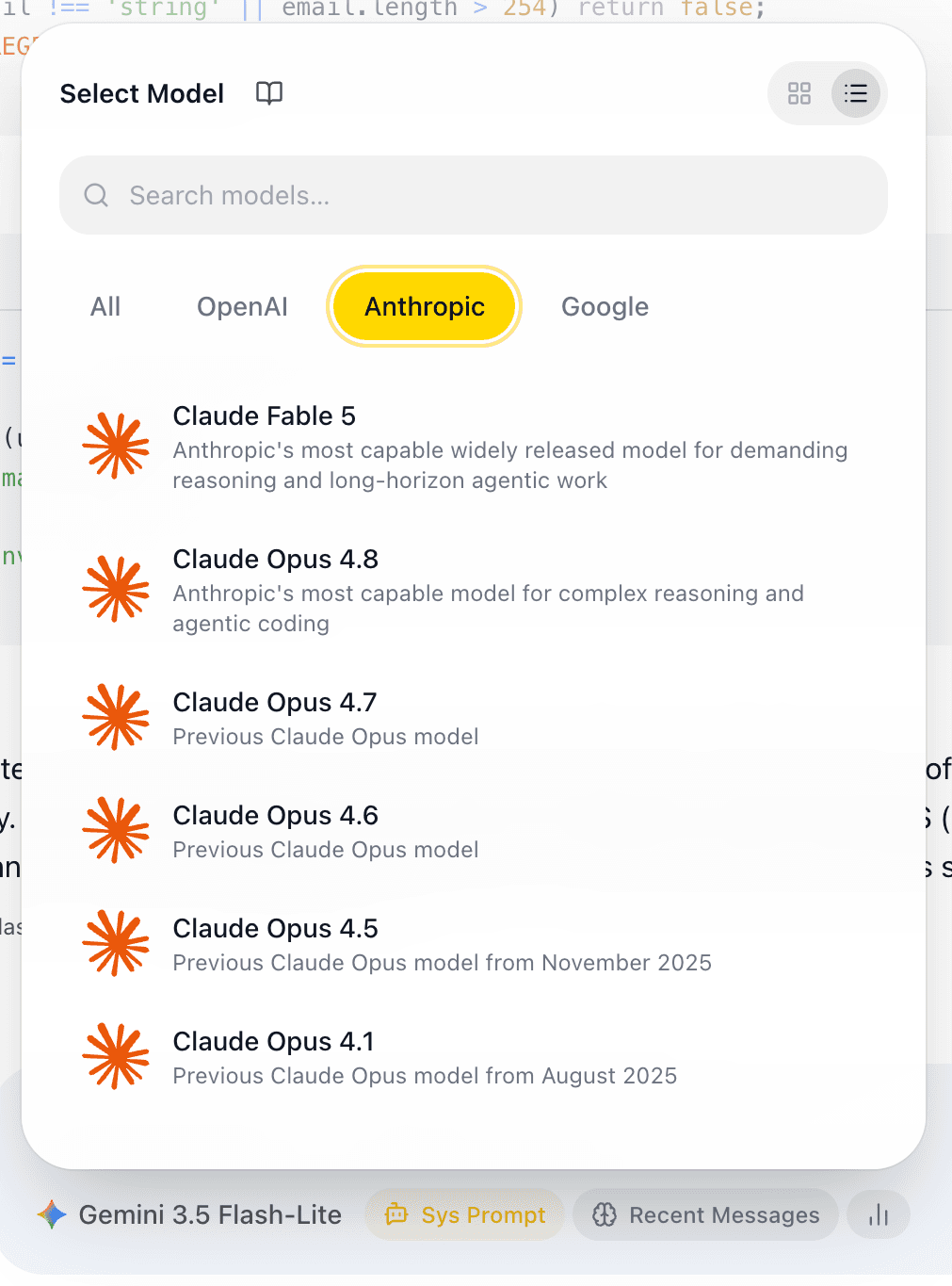Choose Claude Fable 5 model
The height and width of the screenshot is (1286, 952).
click(x=474, y=448)
